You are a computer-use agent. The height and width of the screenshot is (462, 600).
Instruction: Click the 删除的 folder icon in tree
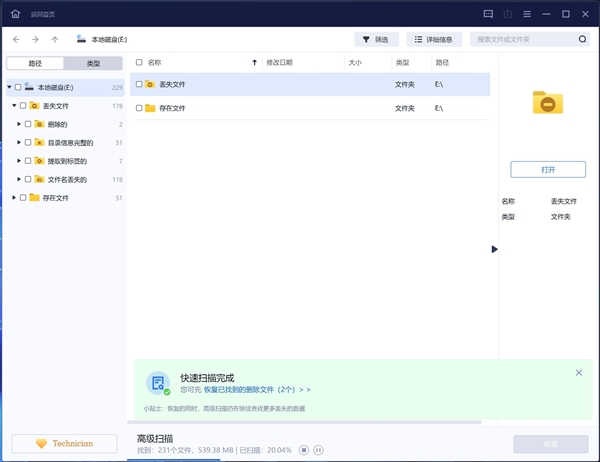coord(39,124)
